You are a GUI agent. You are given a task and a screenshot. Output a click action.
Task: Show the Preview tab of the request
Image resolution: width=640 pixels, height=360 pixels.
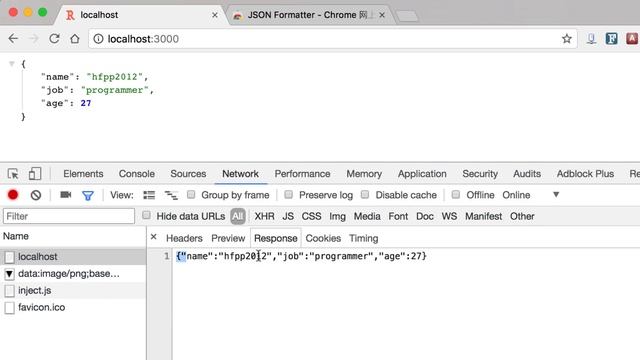pyautogui.click(x=228, y=238)
